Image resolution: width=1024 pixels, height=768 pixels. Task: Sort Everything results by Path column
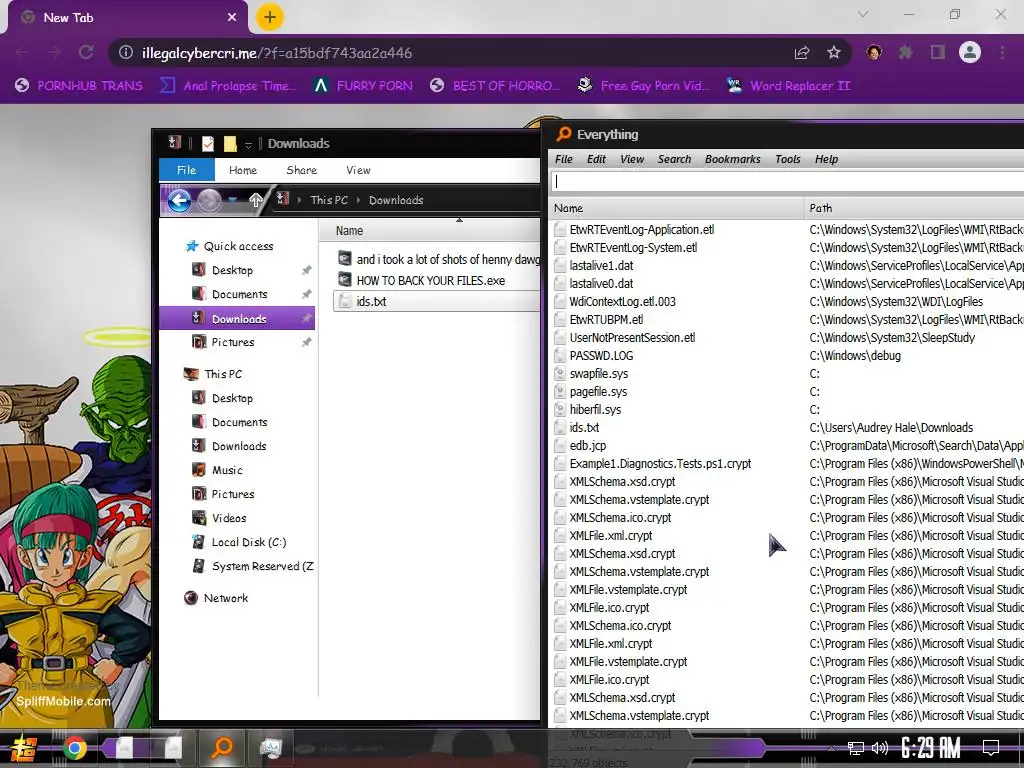[914, 208]
